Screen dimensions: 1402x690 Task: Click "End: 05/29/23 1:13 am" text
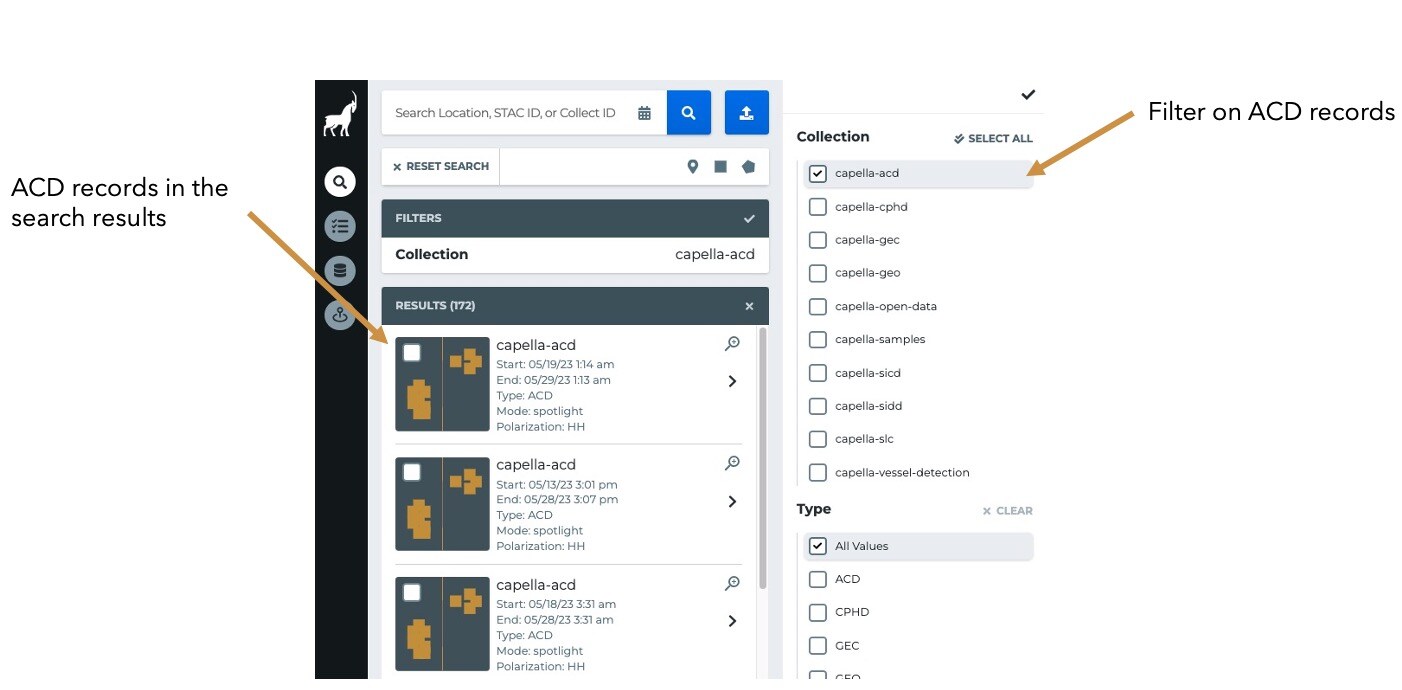(x=553, y=380)
